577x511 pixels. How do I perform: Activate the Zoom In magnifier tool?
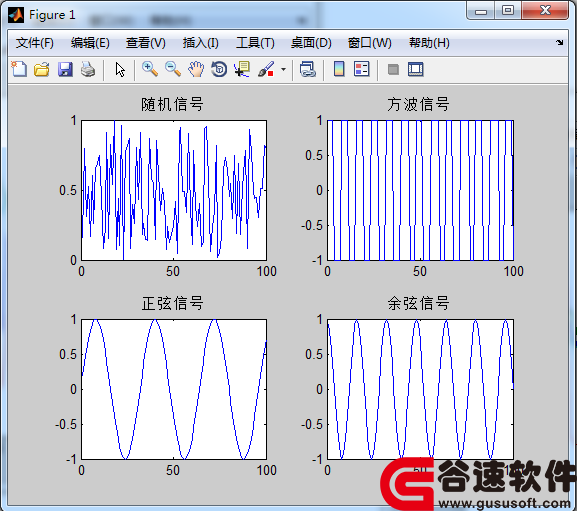150,69
